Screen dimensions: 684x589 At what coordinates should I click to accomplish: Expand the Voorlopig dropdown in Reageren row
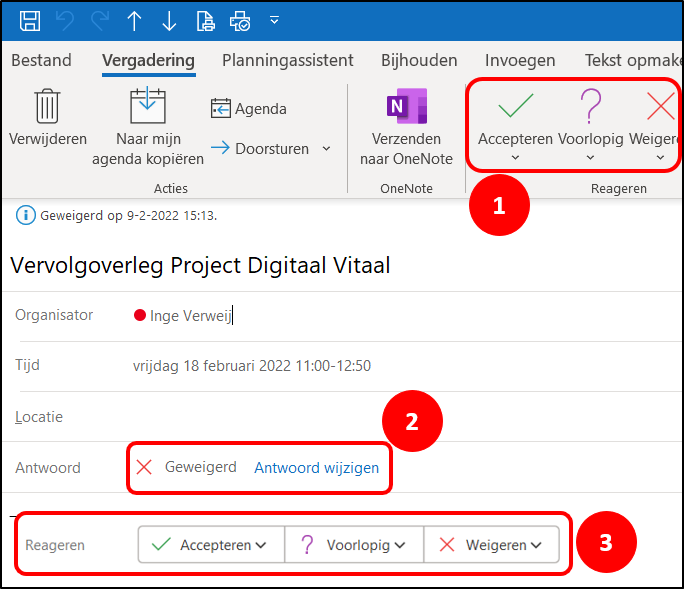coord(400,545)
